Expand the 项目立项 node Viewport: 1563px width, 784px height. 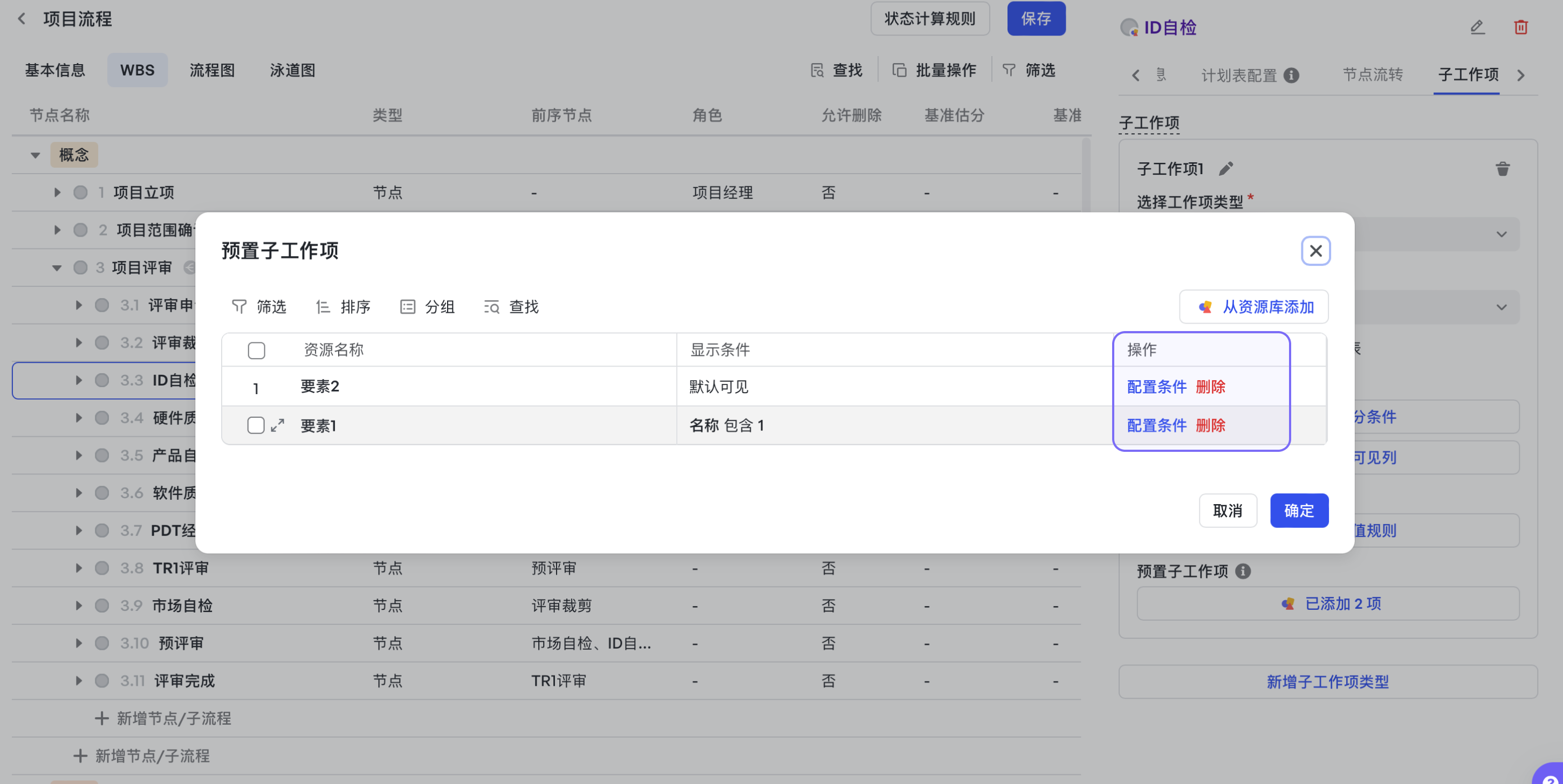point(57,192)
